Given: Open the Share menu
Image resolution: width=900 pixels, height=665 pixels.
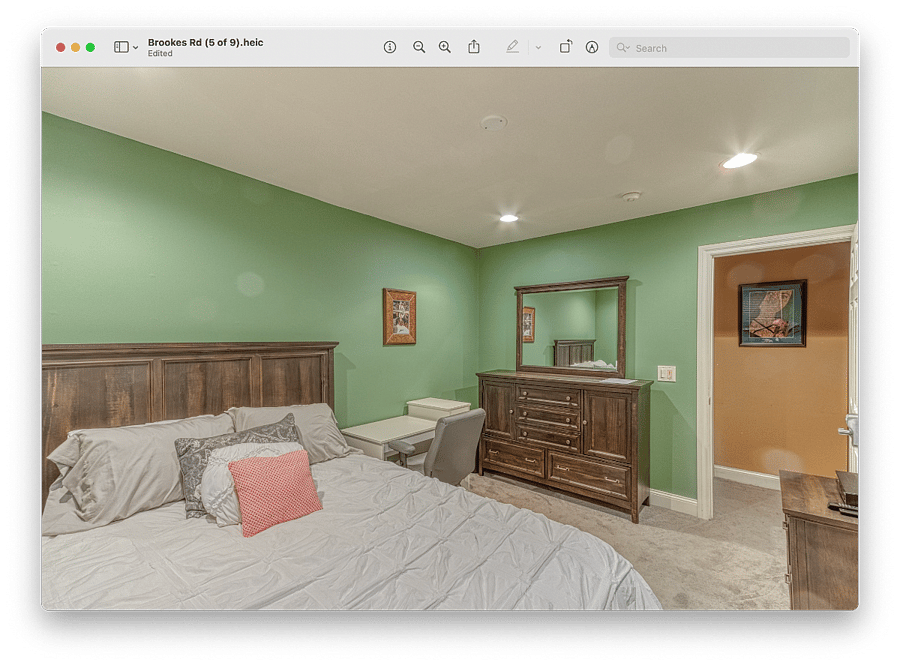Looking at the screenshot, I should pyautogui.click(x=474, y=47).
